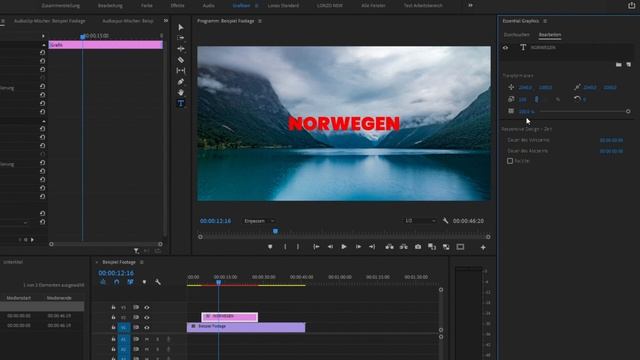Show more workspaces overflow chevrons
Image resolution: width=640 pixels, height=360 pixels.
point(471,5)
